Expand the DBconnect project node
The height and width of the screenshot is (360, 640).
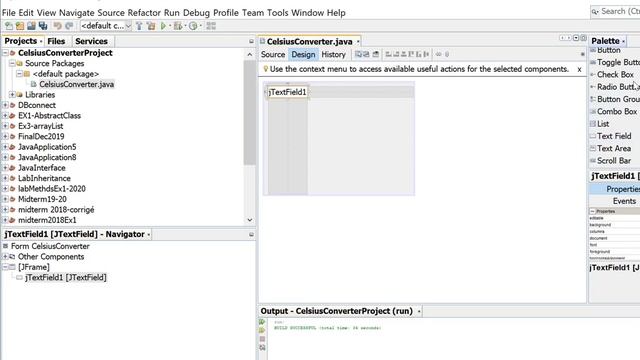5,105
